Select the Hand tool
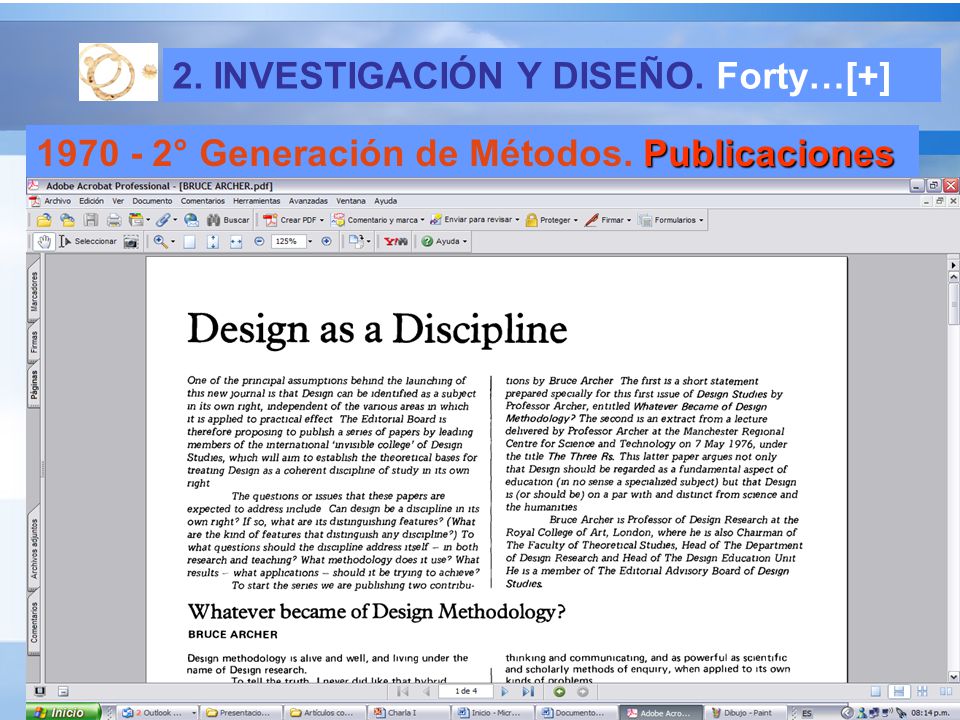This screenshot has height=720, width=960. tap(43, 241)
